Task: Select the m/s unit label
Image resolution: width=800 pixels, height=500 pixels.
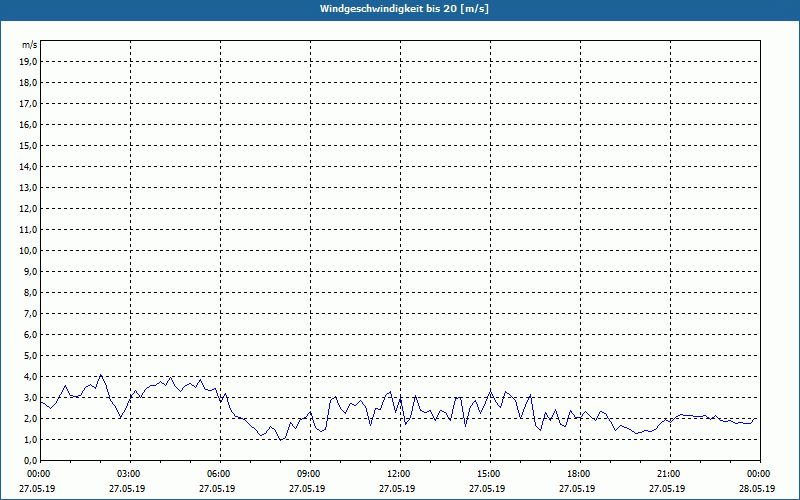Action: click(30, 45)
